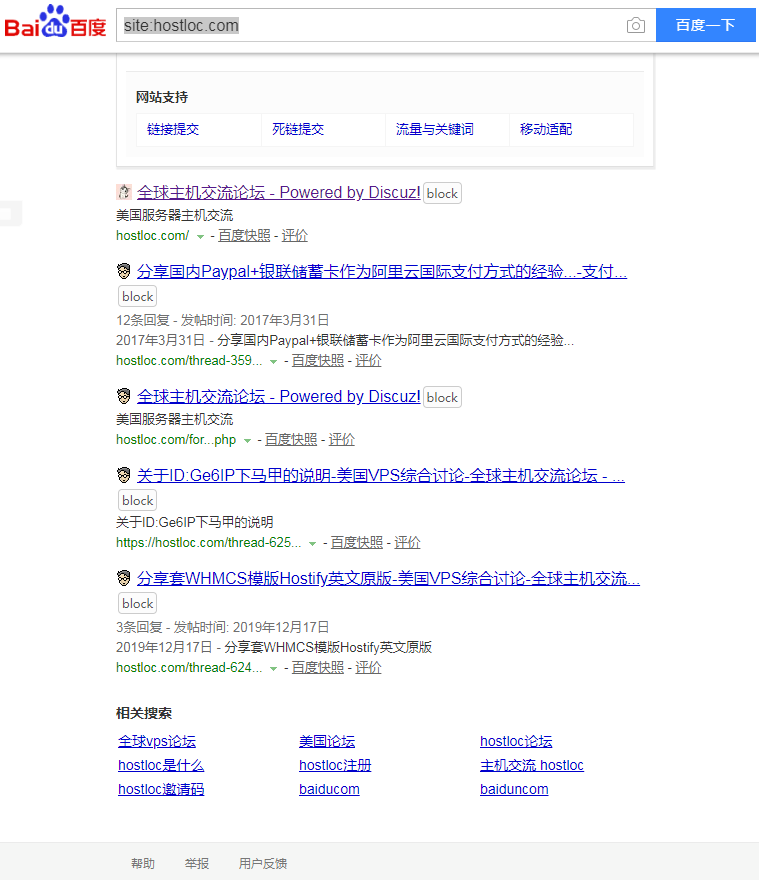Viewport: 759px width, 880px height.
Task: Search related term baiduncom
Action: tap(514, 790)
